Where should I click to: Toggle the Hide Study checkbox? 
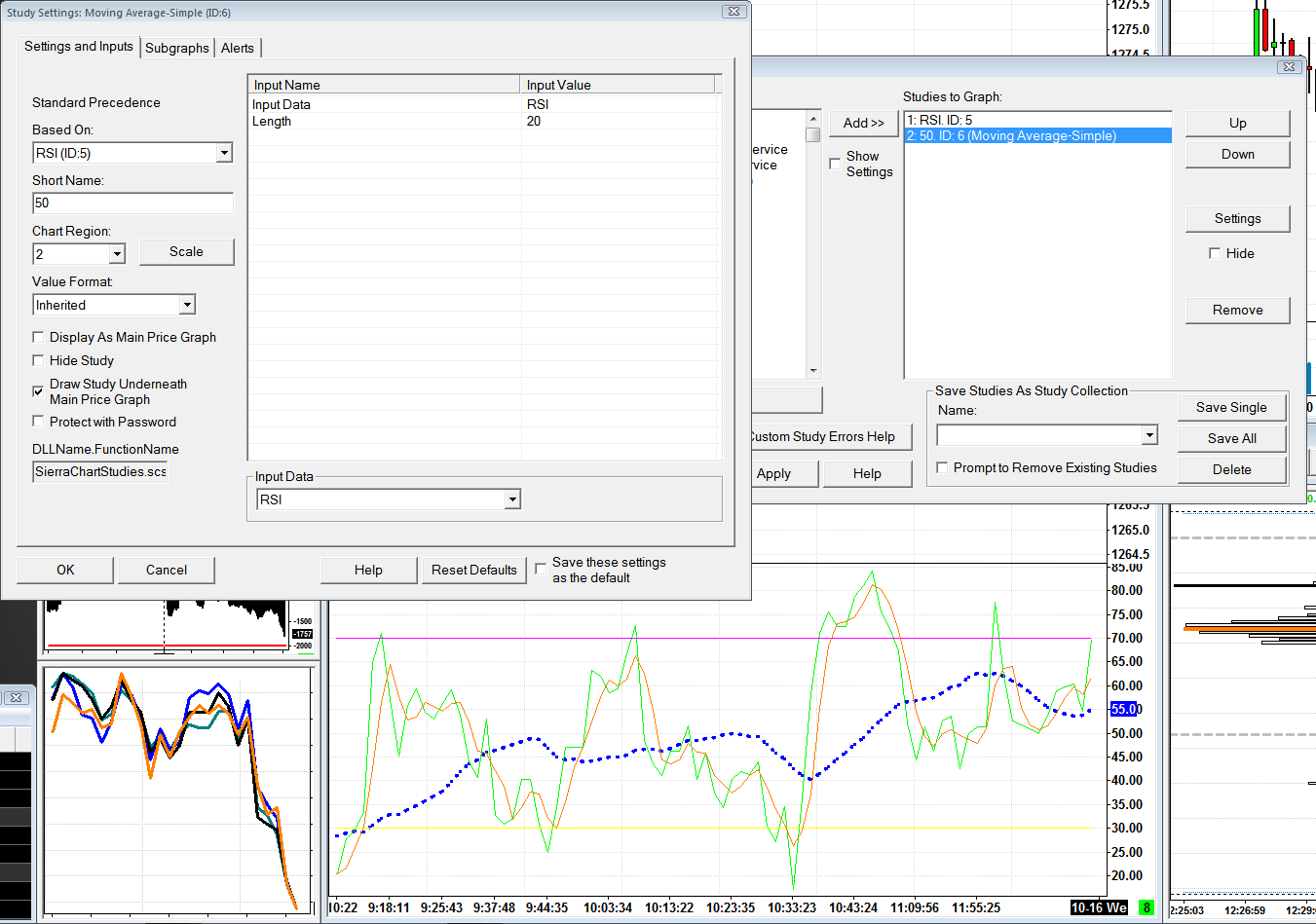(x=39, y=360)
